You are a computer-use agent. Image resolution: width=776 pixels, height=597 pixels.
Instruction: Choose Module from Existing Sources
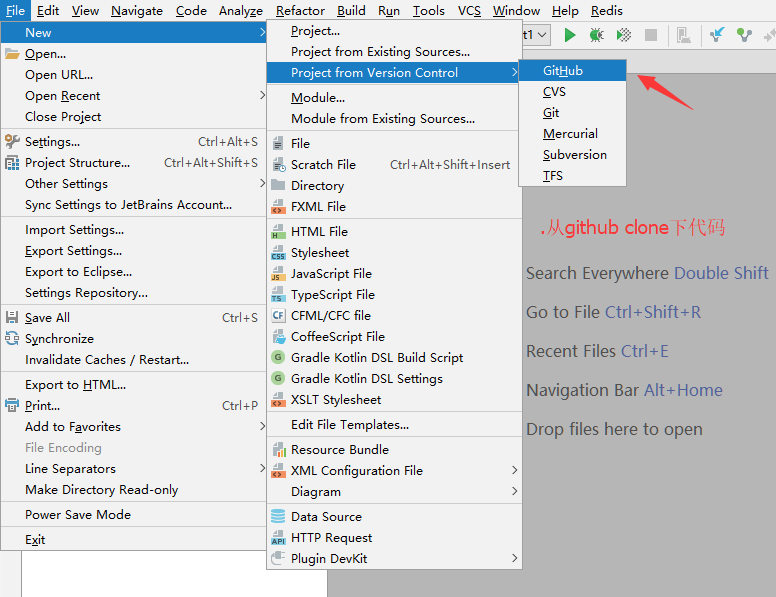point(394,119)
